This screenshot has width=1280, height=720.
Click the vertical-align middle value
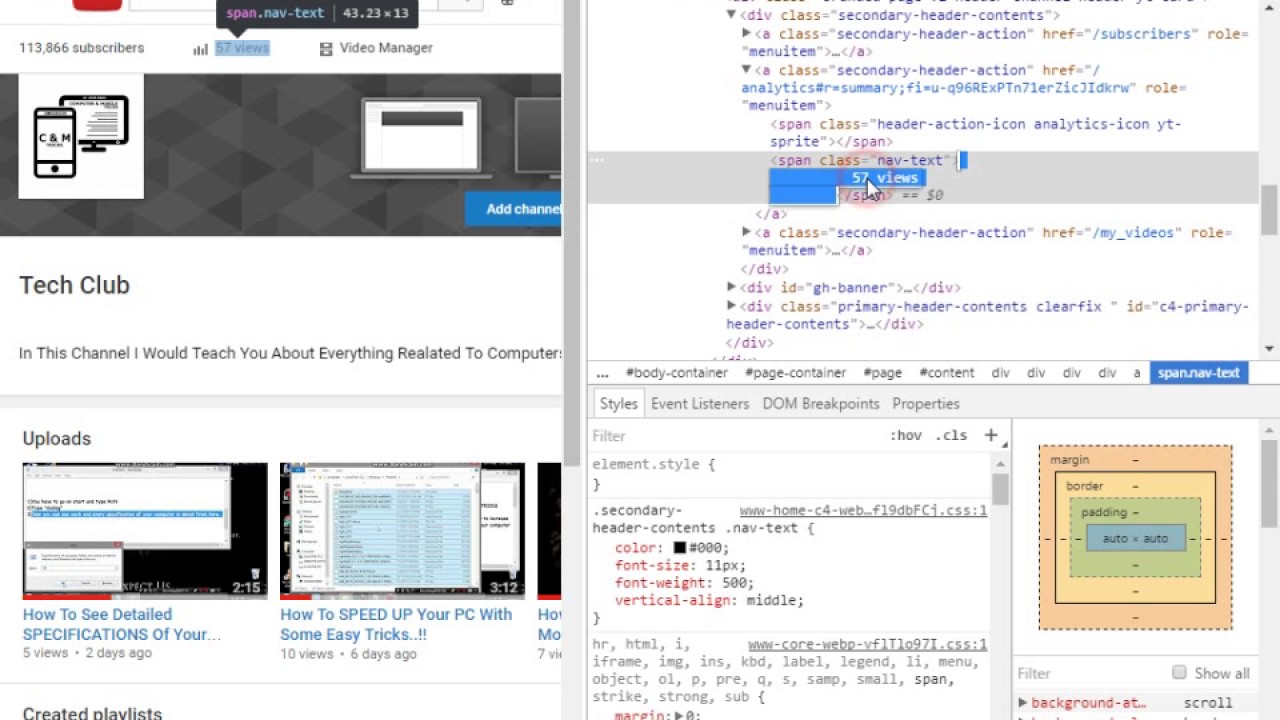pos(772,601)
